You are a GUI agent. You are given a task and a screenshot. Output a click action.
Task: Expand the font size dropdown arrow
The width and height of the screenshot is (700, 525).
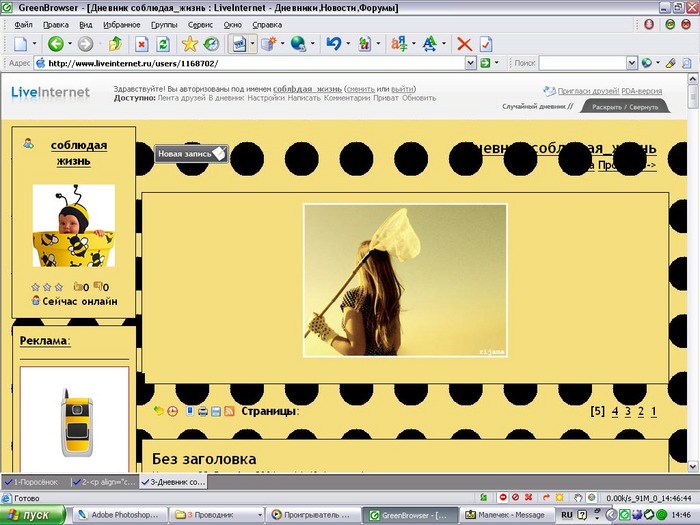(x=444, y=44)
